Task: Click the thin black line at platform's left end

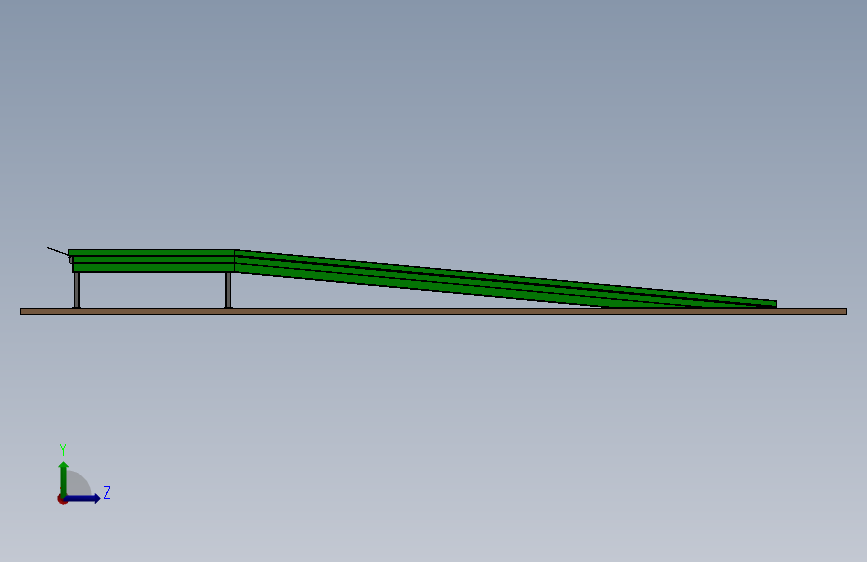Action: [58, 252]
